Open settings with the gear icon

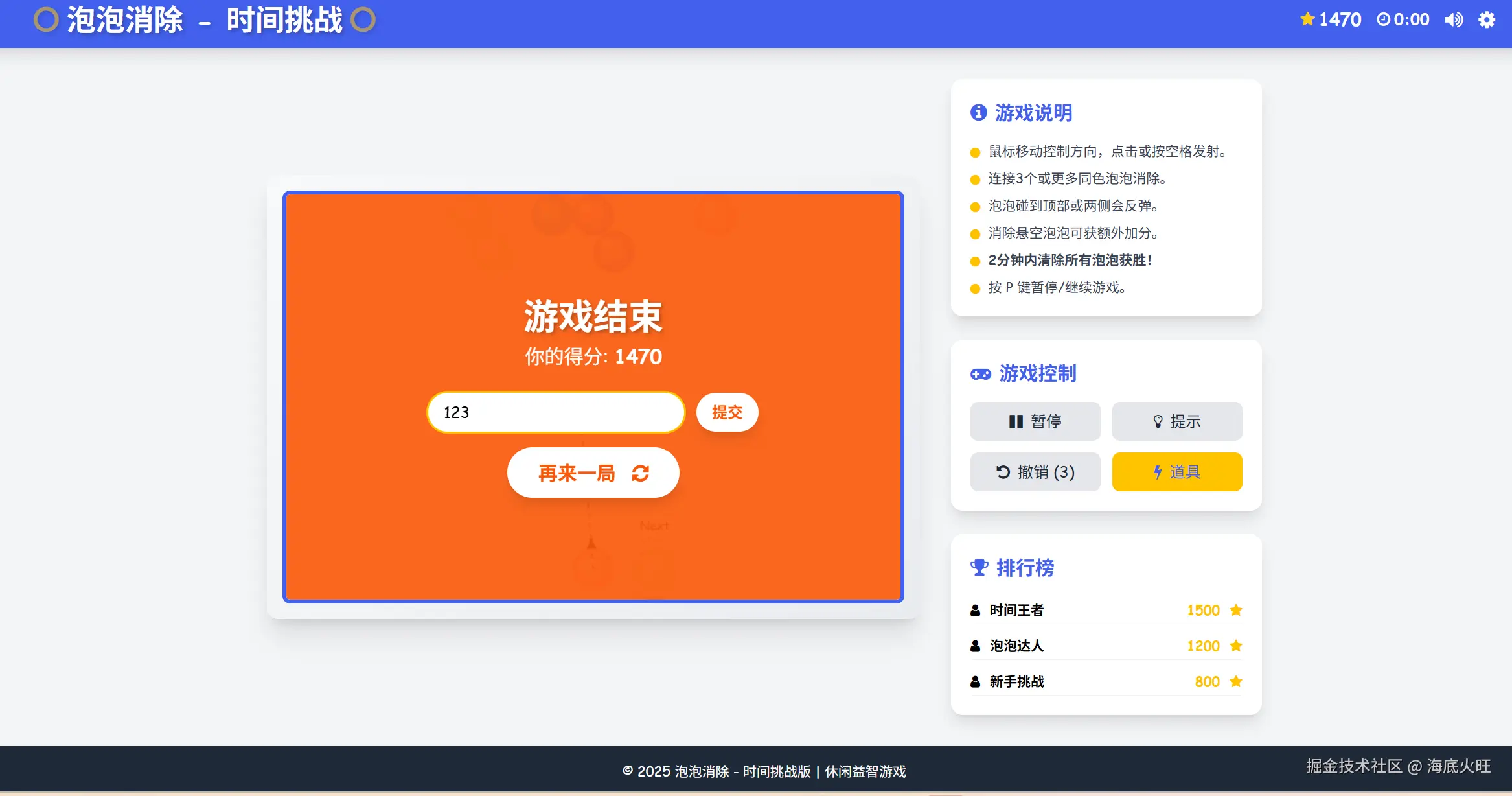pyautogui.click(x=1487, y=19)
